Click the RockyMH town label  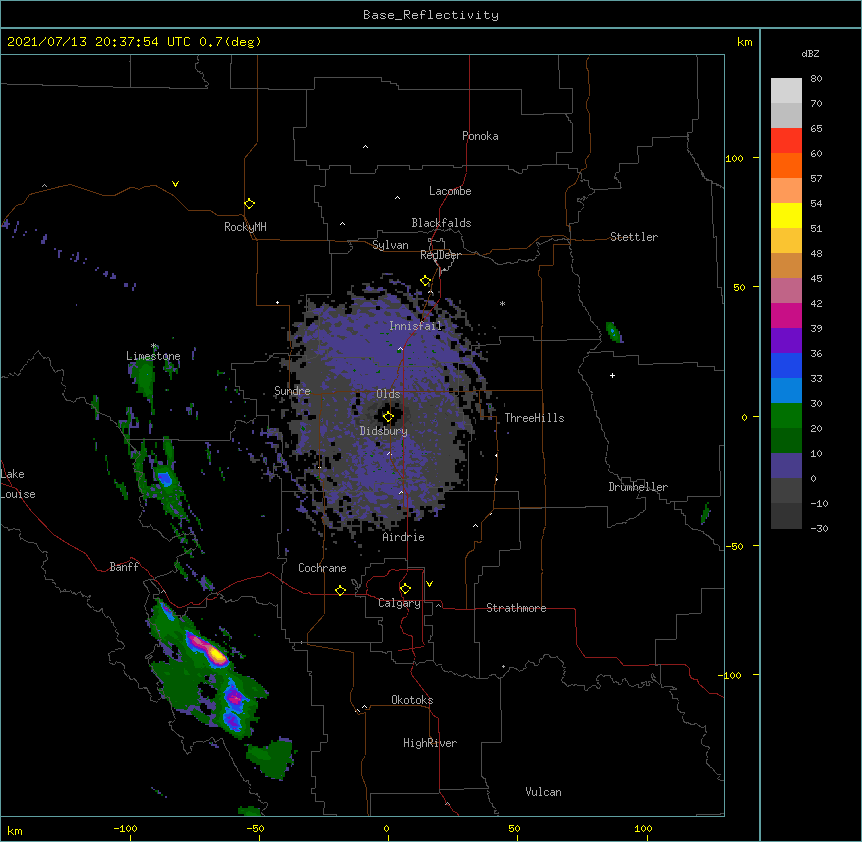point(245,227)
